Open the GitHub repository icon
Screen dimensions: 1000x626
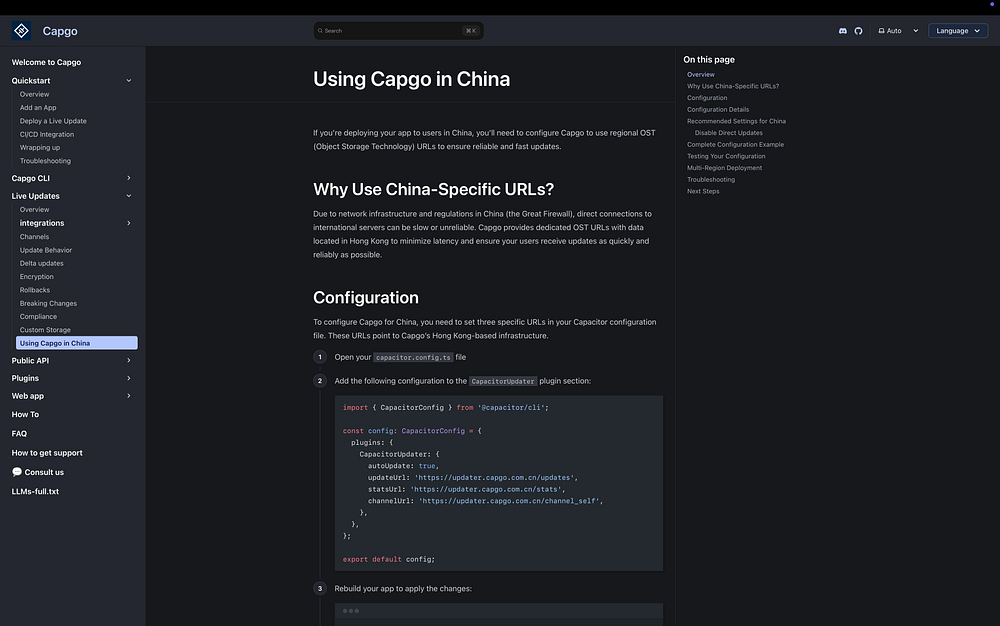[857, 31]
